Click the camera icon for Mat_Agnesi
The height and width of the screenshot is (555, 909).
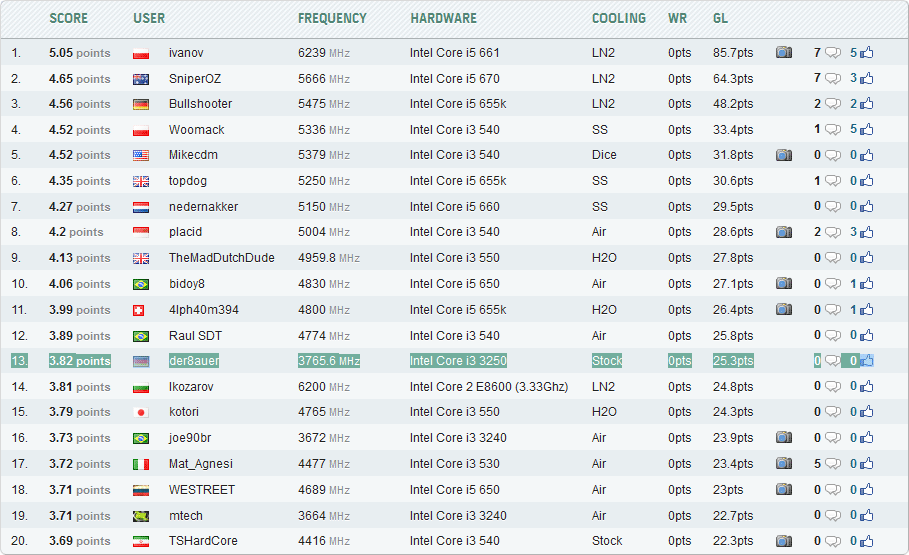point(784,464)
